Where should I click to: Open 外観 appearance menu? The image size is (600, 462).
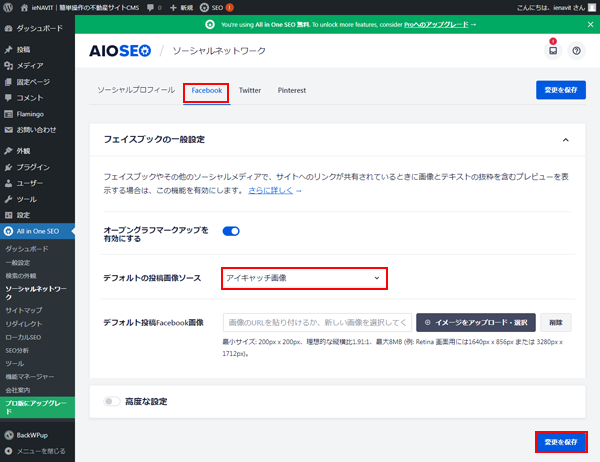pyautogui.click(x=38, y=151)
